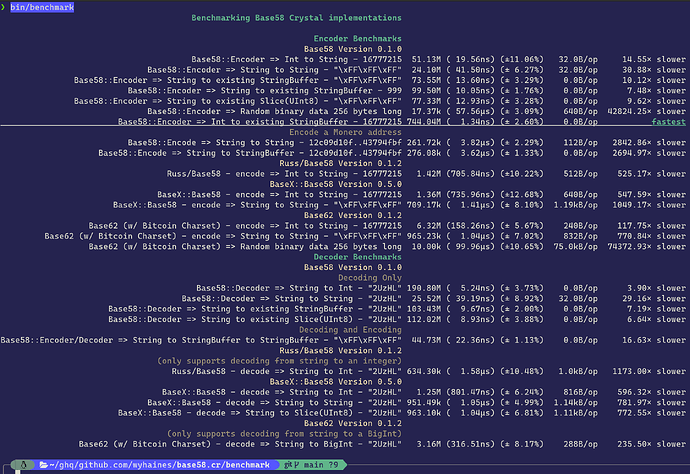Click the 1.11kB/op memory value
690x474 pixels.
576,413
